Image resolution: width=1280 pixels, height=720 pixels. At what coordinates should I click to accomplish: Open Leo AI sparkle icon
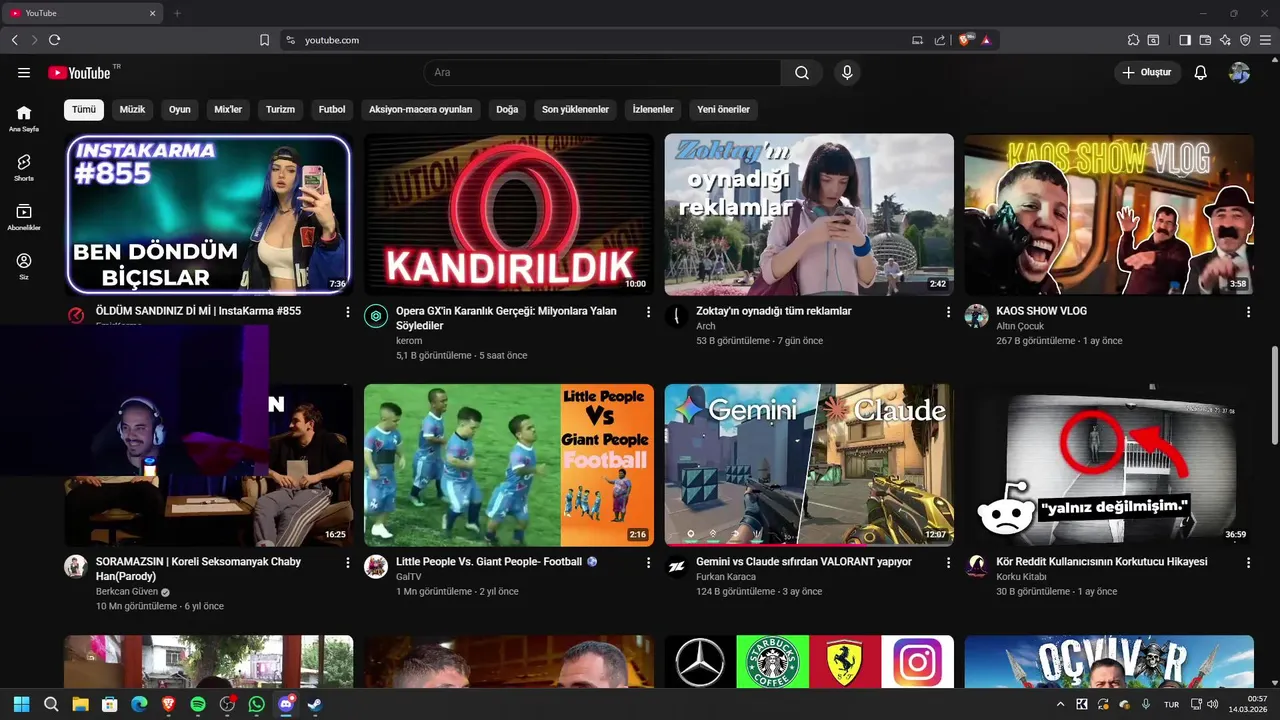(x=1225, y=40)
